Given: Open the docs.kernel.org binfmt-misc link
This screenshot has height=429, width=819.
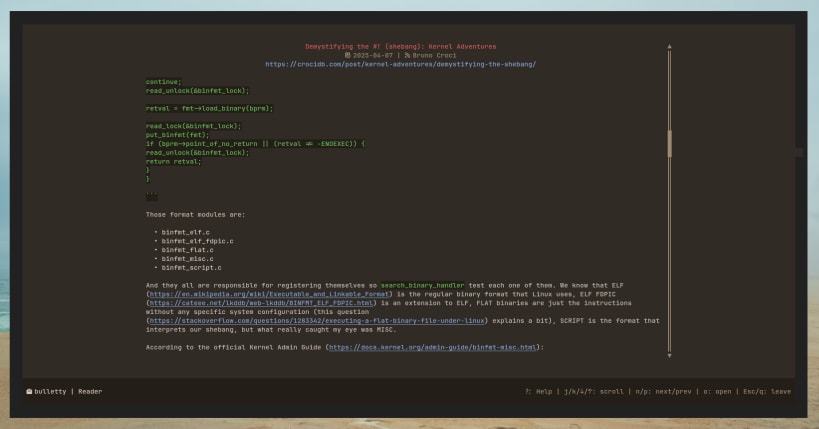Looking at the screenshot, I should (432, 347).
